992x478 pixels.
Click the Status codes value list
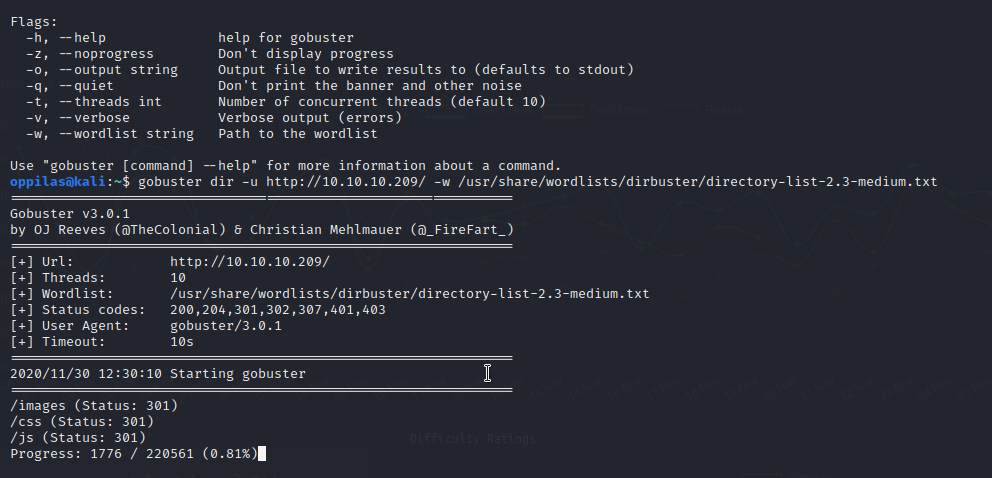pos(278,310)
